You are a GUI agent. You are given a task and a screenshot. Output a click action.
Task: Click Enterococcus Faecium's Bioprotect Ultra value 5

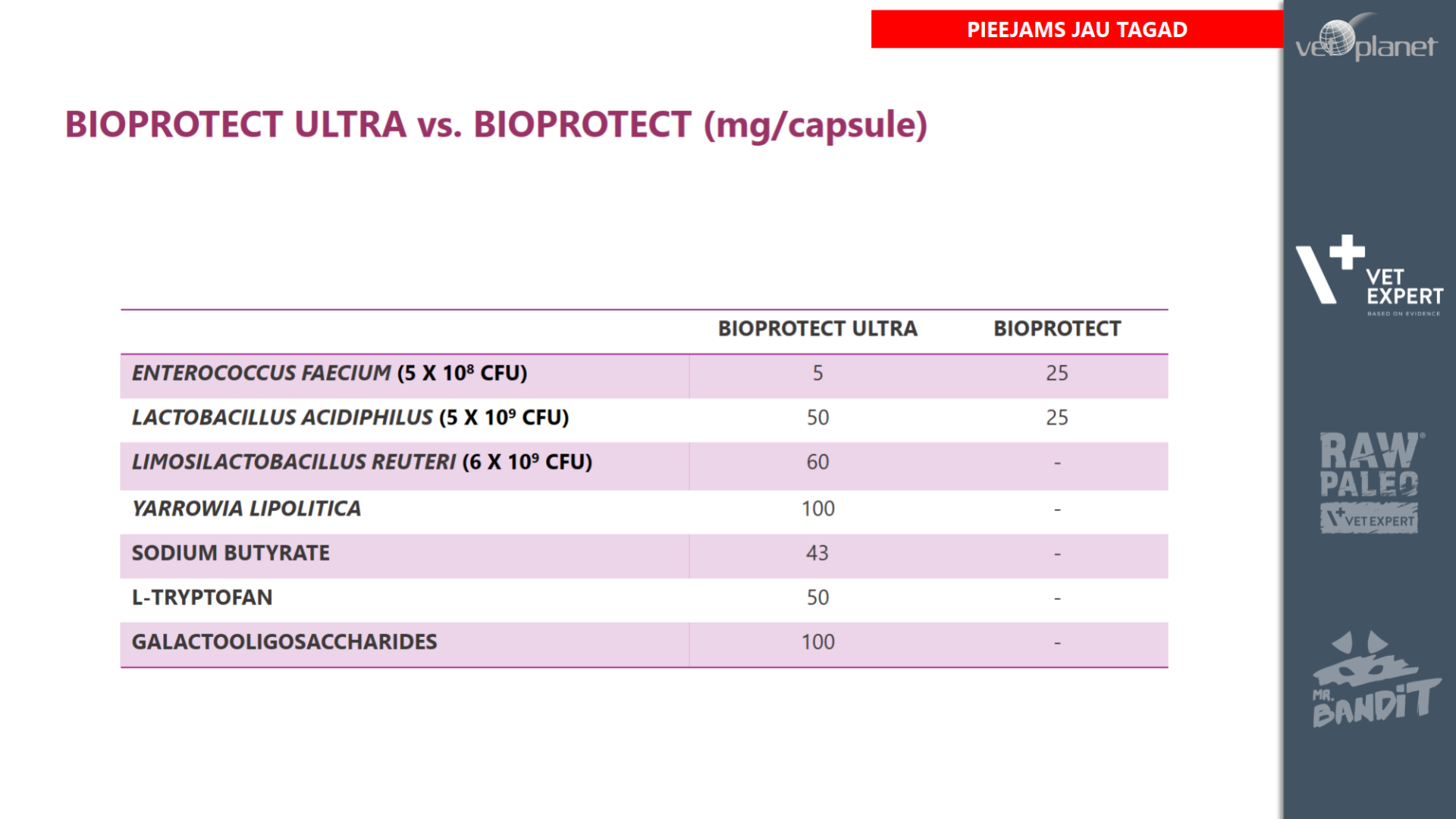(x=817, y=373)
